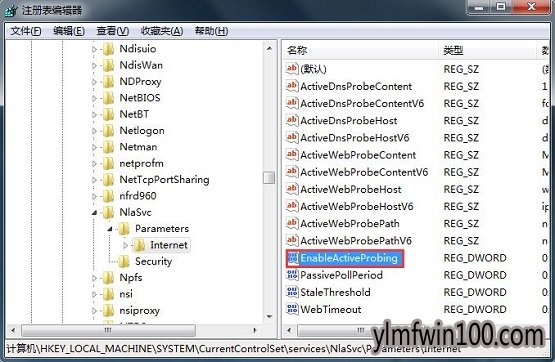
Task: Select the Parameters folder icon
Action: coord(124,229)
